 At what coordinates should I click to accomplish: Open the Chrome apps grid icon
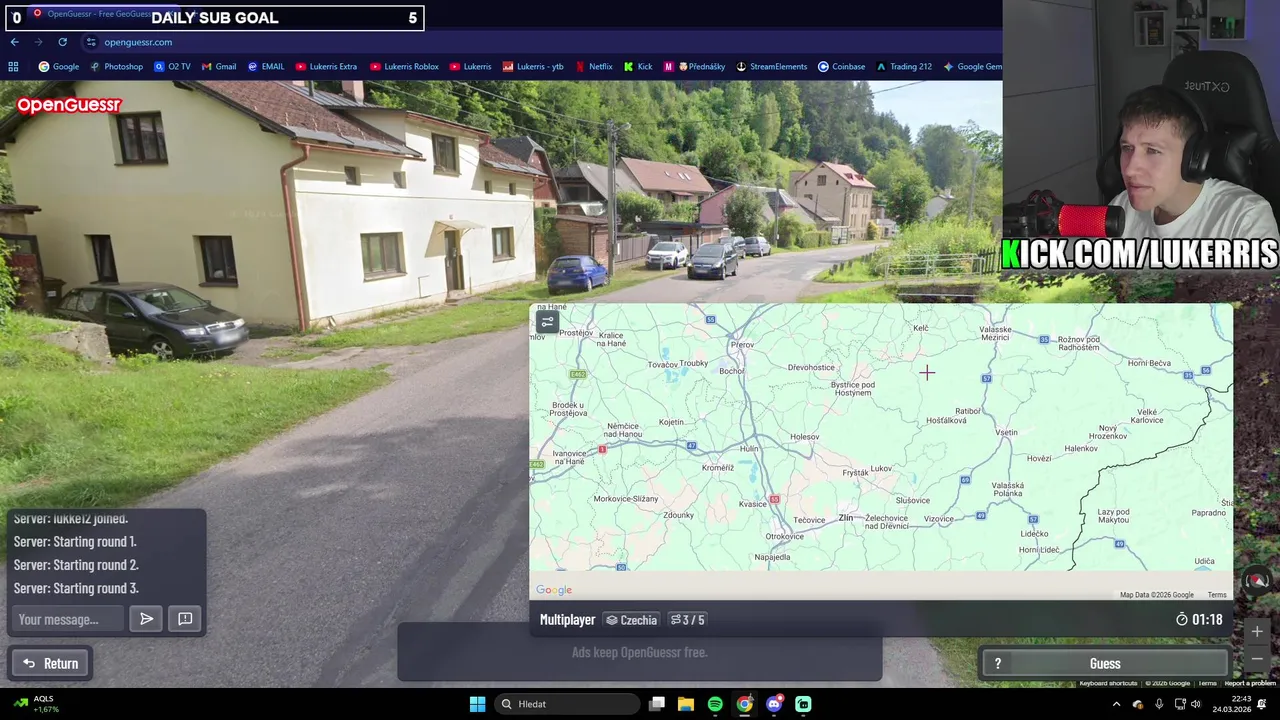click(x=13, y=67)
